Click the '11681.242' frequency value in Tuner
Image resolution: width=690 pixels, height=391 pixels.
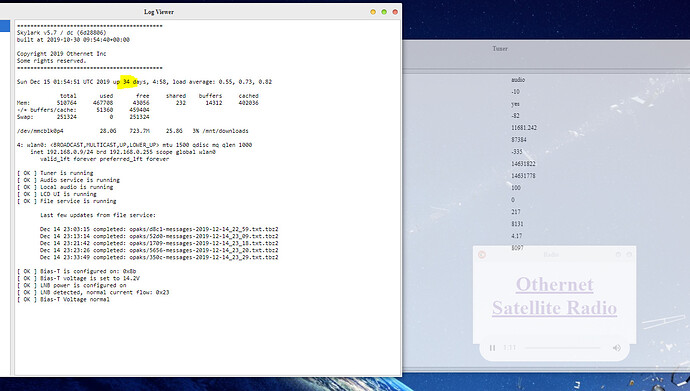(524, 128)
